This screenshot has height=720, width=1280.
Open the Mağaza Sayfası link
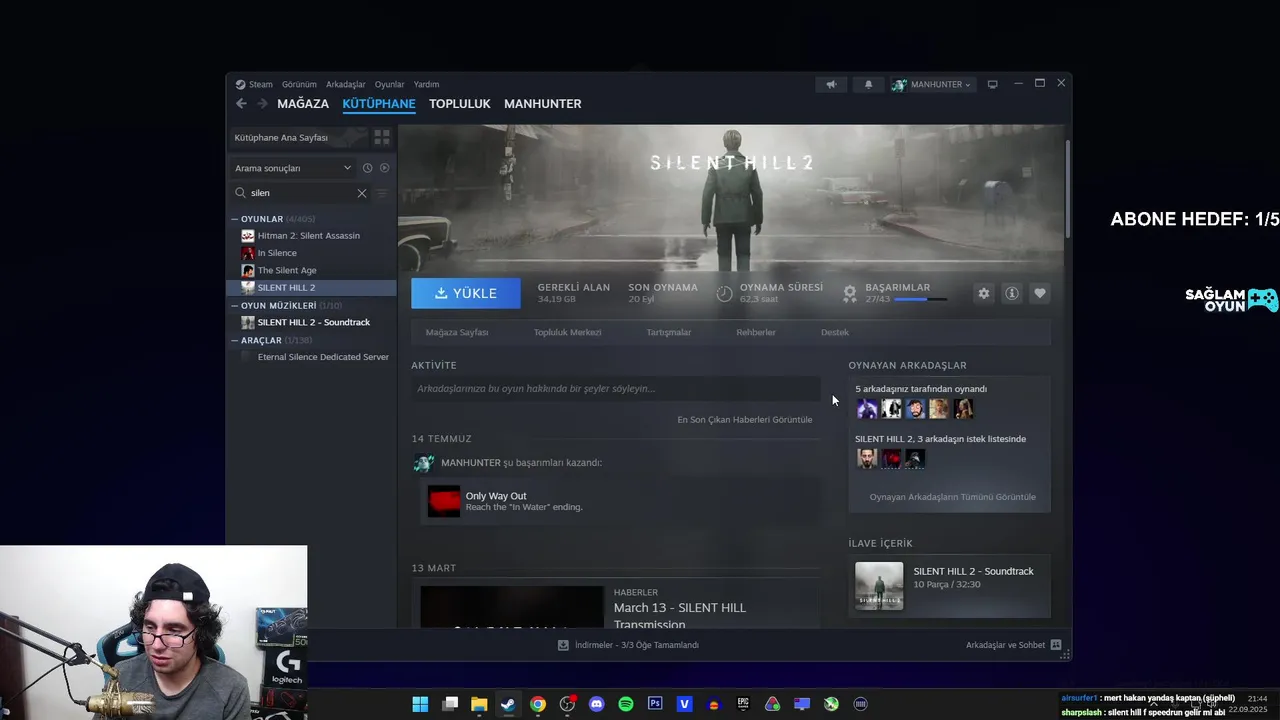tap(457, 332)
